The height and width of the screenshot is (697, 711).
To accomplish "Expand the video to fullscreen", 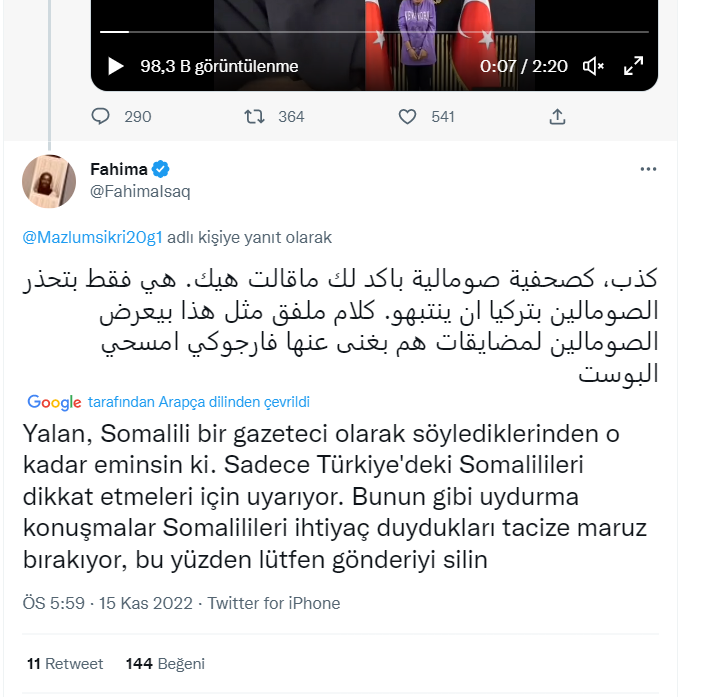I will click(x=634, y=66).
